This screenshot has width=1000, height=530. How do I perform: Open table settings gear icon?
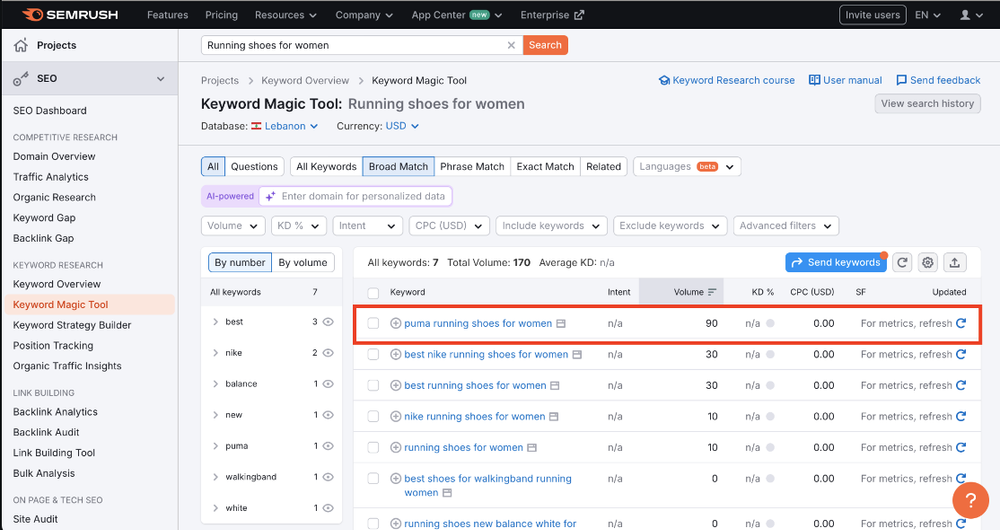pyautogui.click(x=928, y=262)
